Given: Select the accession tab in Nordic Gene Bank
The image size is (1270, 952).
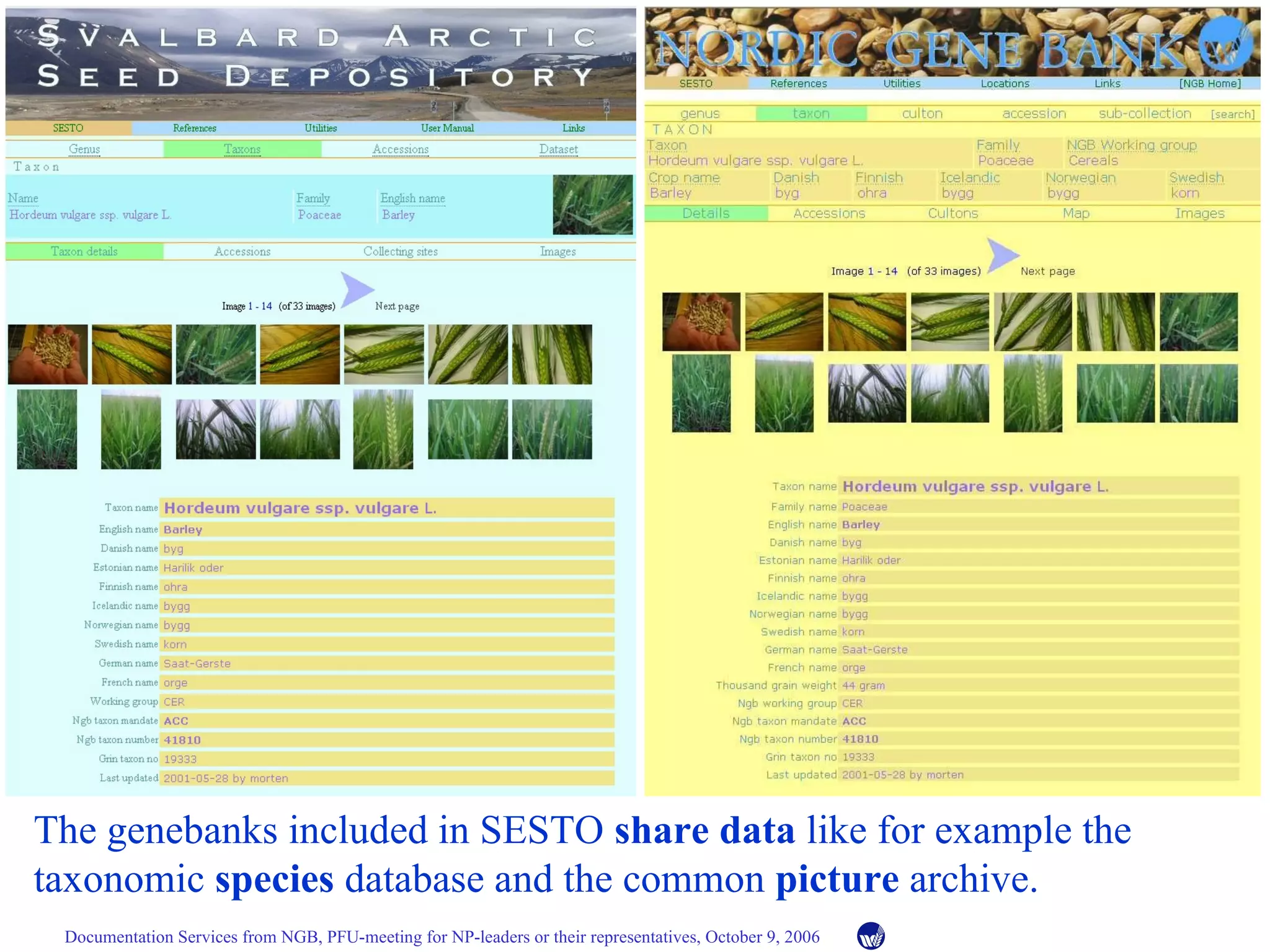Looking at the screenshot, I should pos(1034,113).
